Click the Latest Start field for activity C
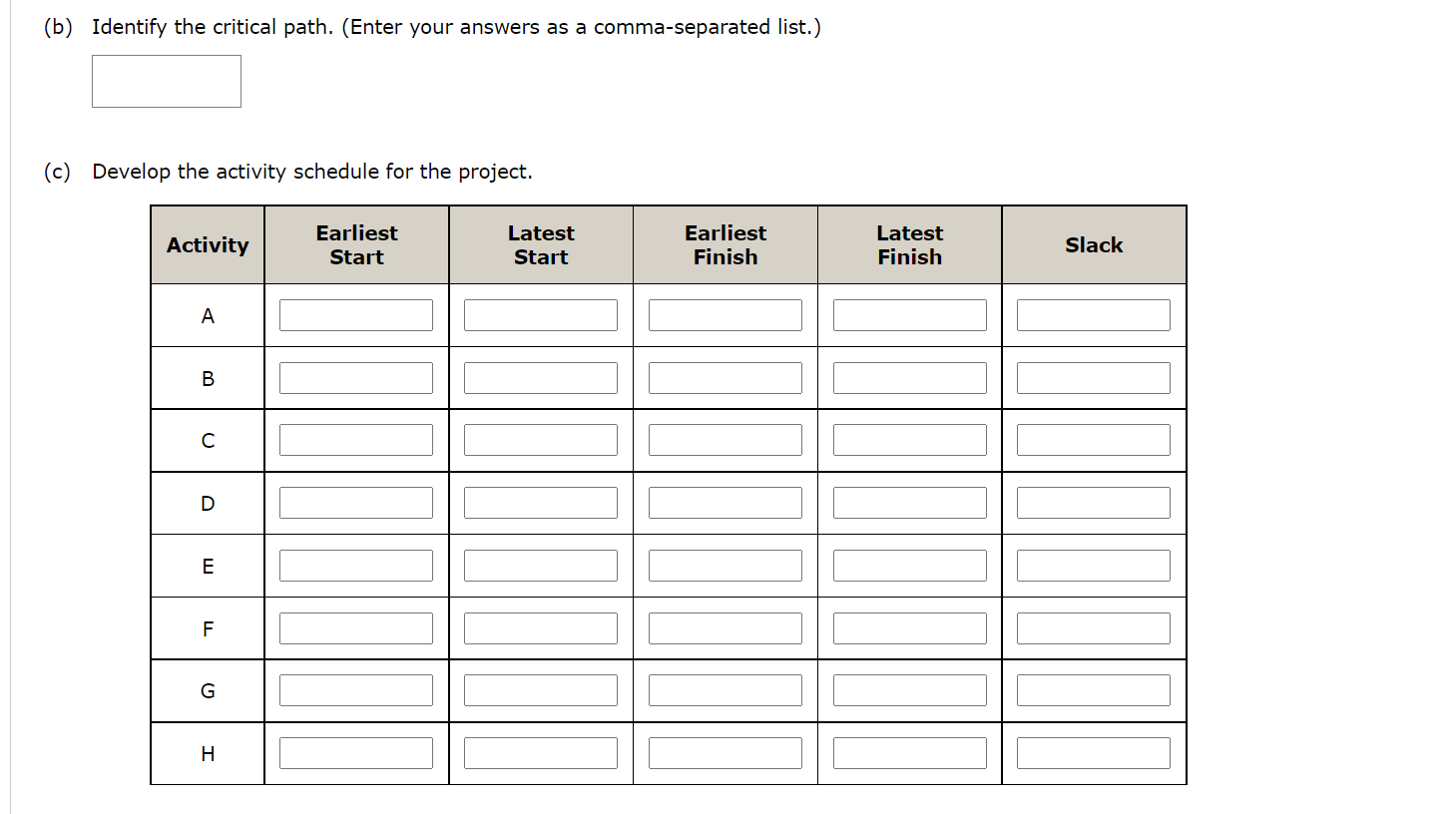This screenshot has width=1456, height=814. tap(540, 439)
